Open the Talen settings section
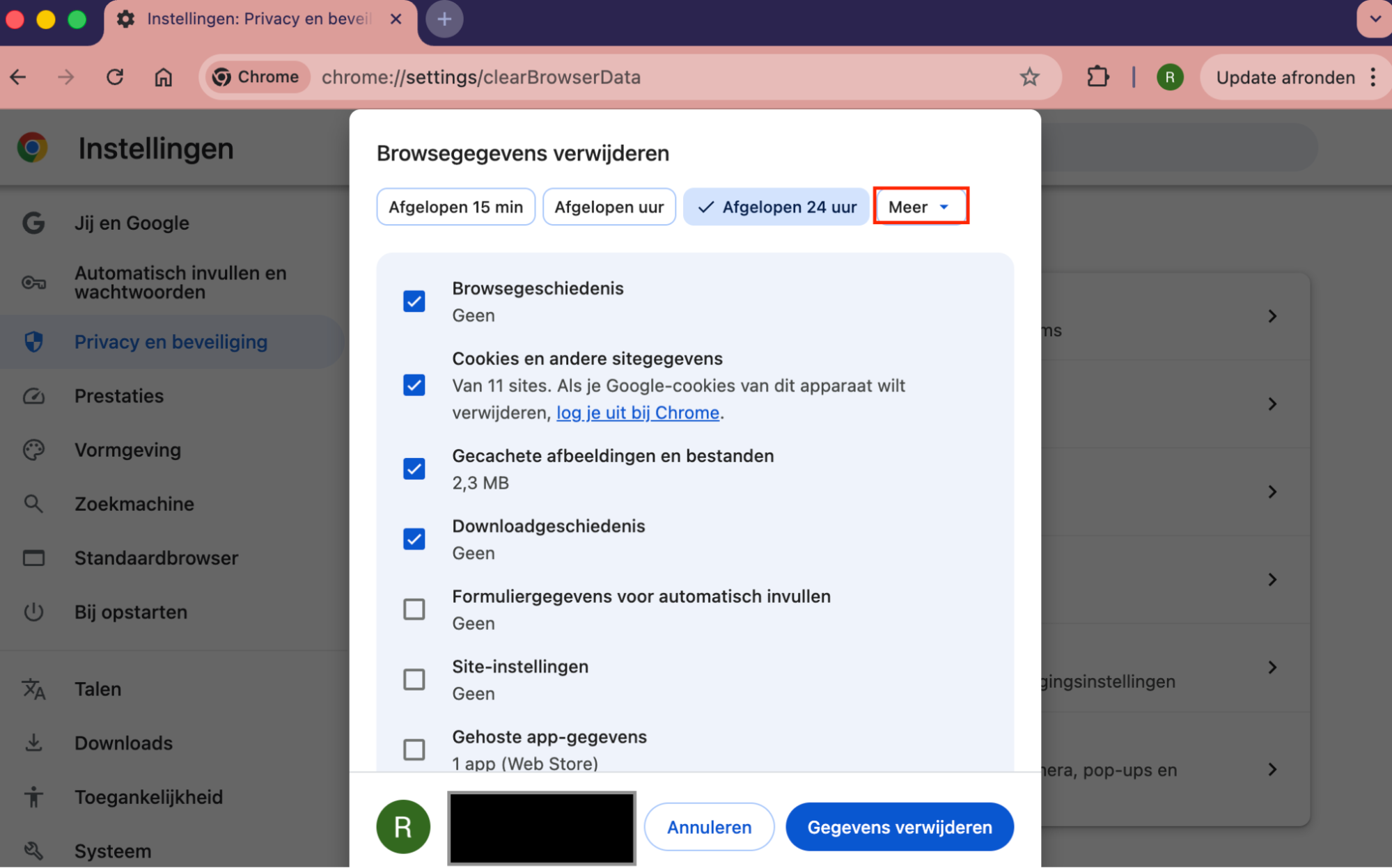This screenshot has width=1392, height=868. point(173,689)
